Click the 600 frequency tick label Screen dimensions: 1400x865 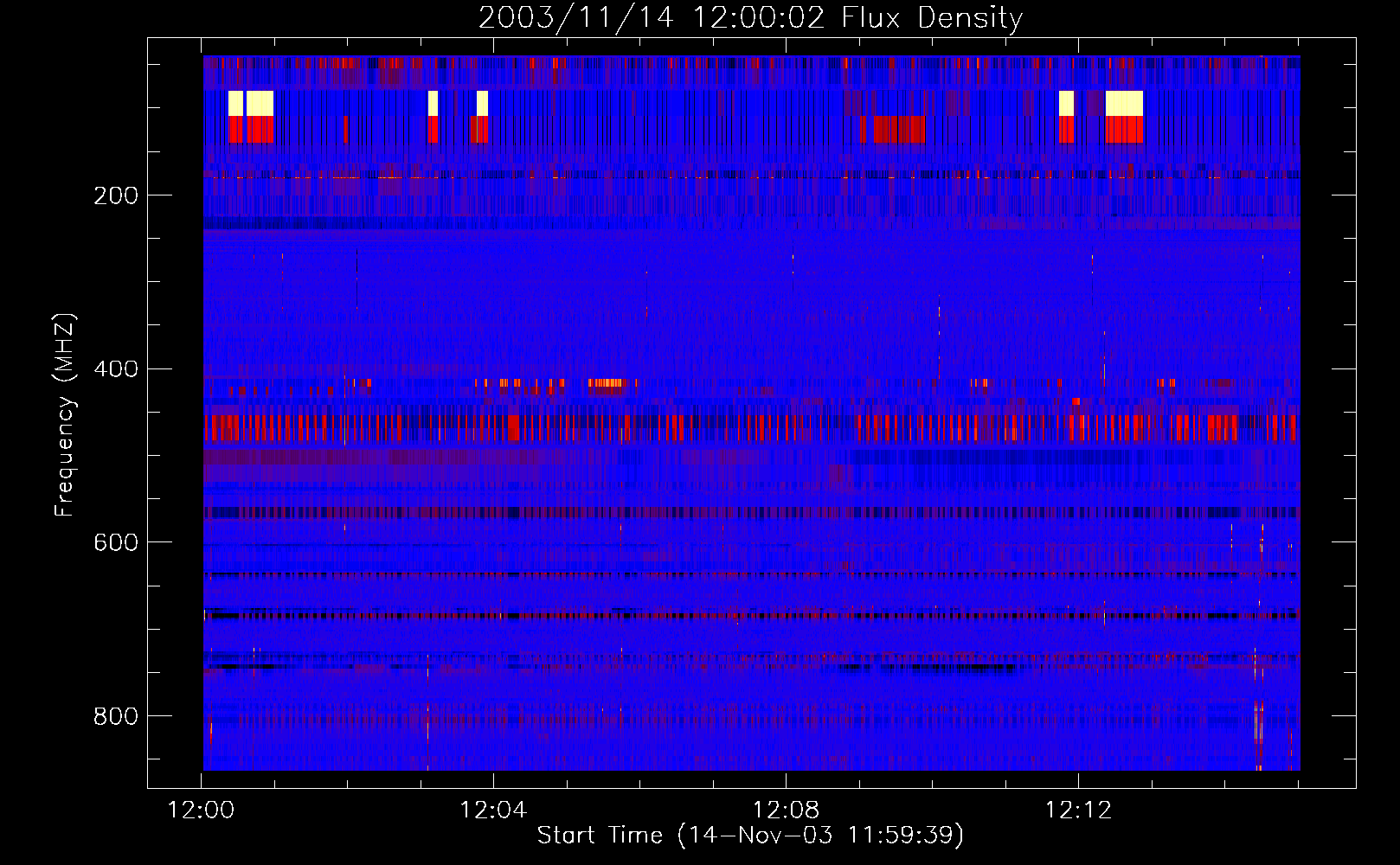pyautogui.click(x=116, y=542)
